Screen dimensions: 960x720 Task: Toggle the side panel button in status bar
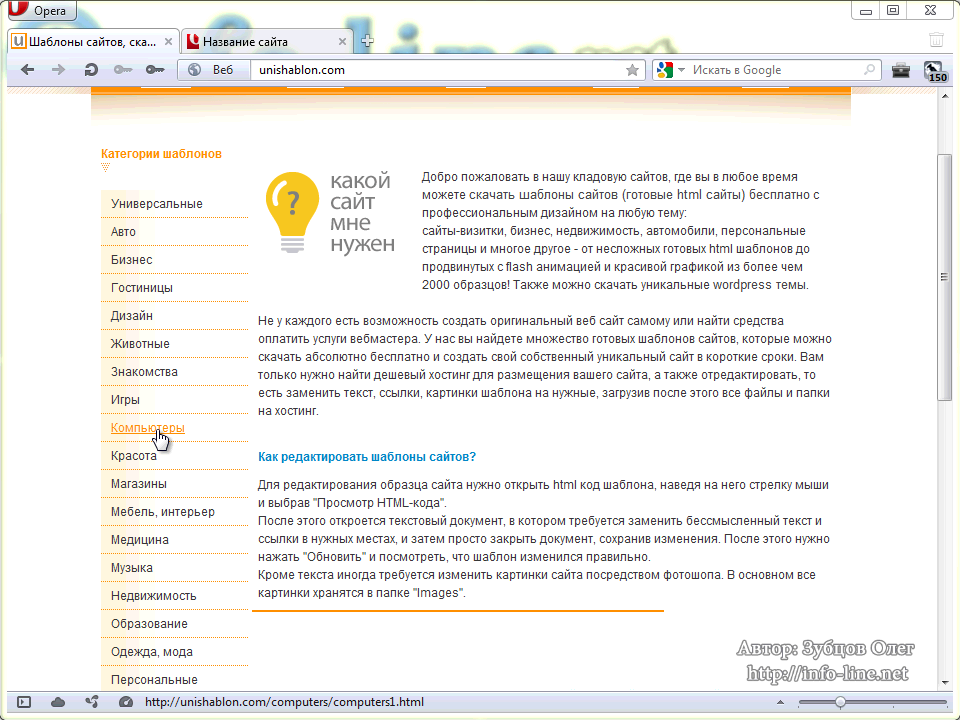point(25,702)
